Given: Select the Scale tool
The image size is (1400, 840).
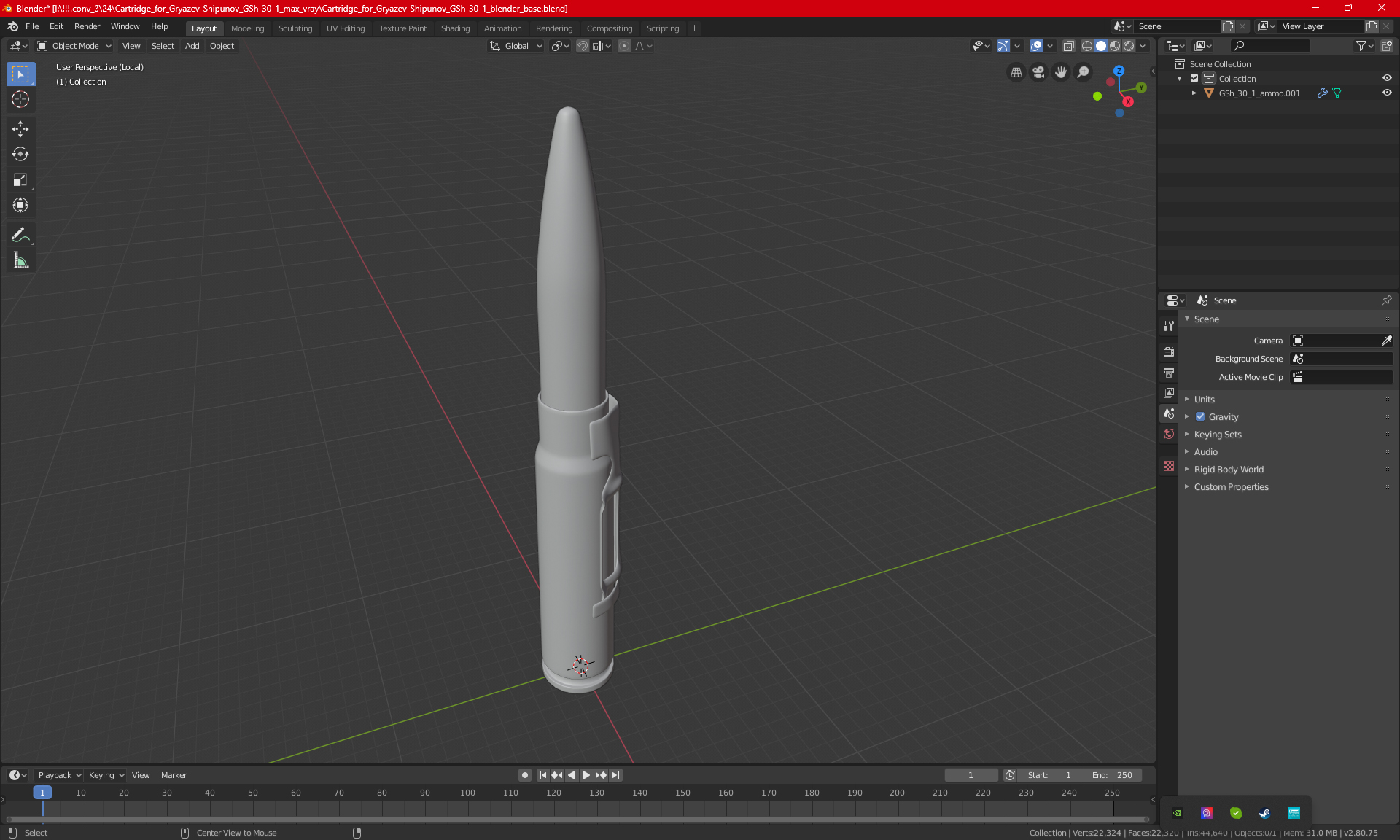Looking at the screenshot, I should [20, 179].
